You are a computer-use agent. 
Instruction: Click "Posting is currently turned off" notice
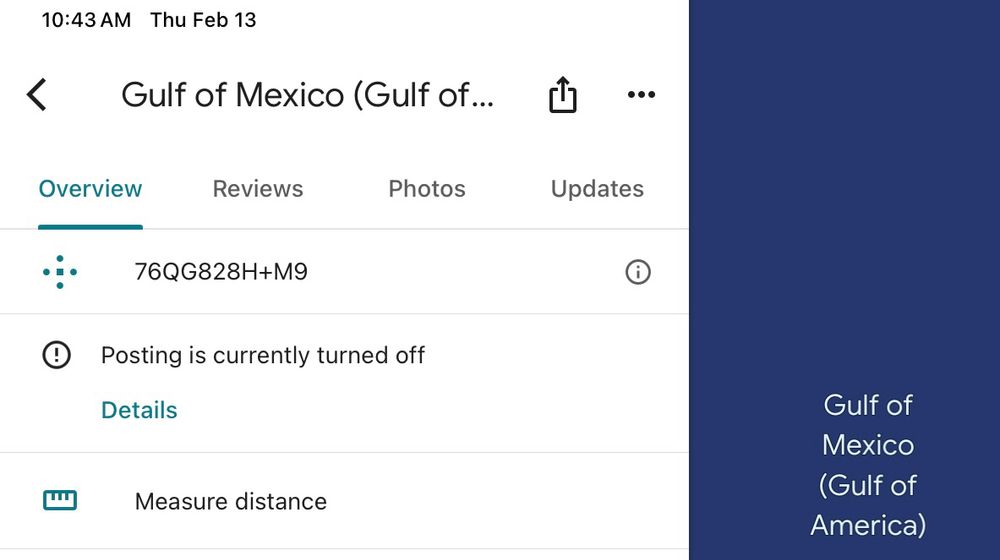pyautogui.click(x=263, y=355)
